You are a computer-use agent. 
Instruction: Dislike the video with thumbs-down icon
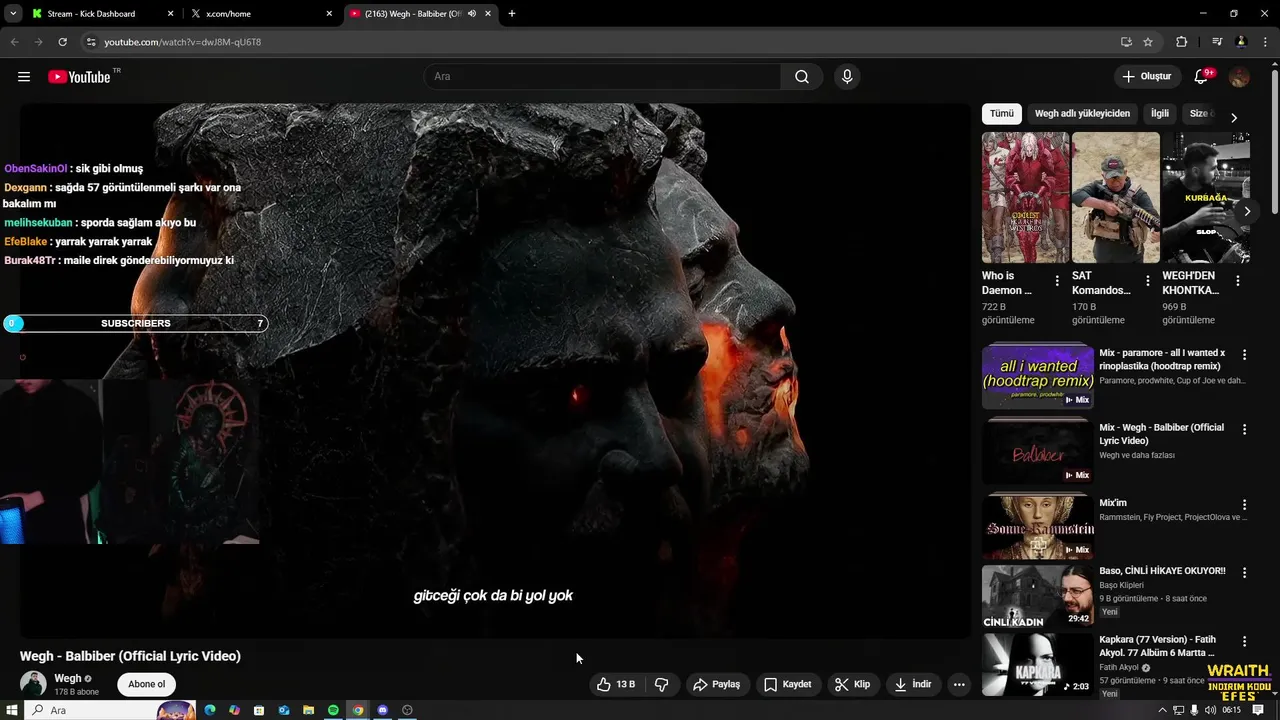coord(661,685)
